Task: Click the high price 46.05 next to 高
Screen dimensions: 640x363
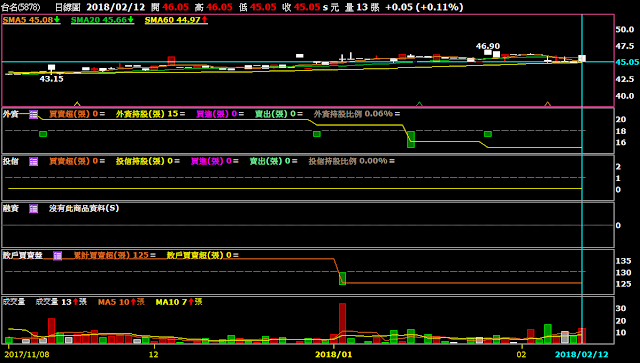Action: (219, 7)
